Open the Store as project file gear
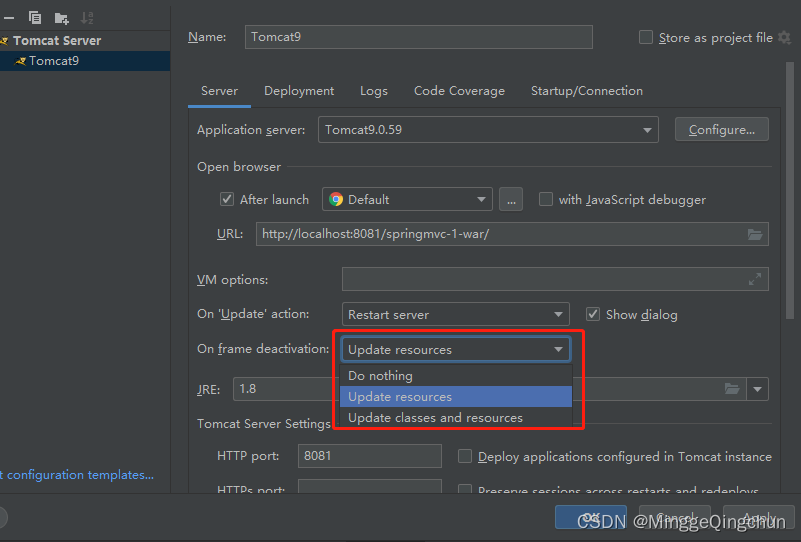 [x=784, y=37]
